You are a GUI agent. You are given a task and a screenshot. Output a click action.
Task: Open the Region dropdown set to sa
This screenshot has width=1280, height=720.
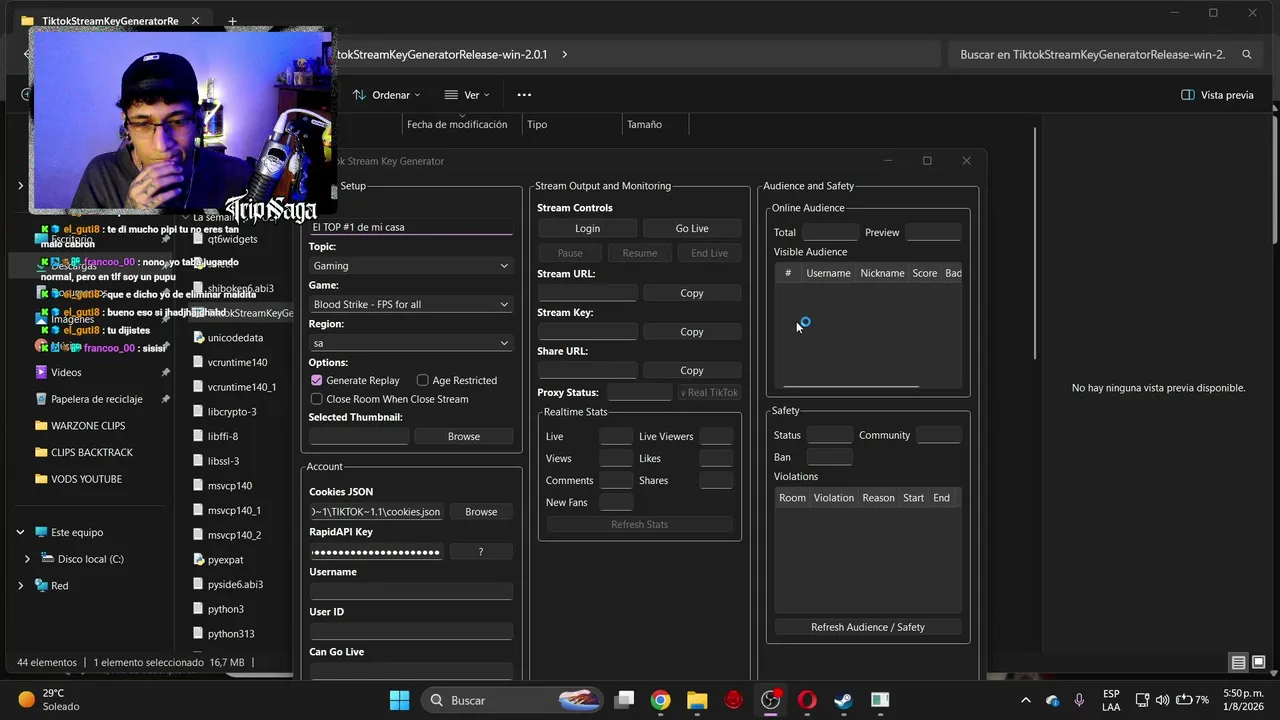click(x=411, y=343)
